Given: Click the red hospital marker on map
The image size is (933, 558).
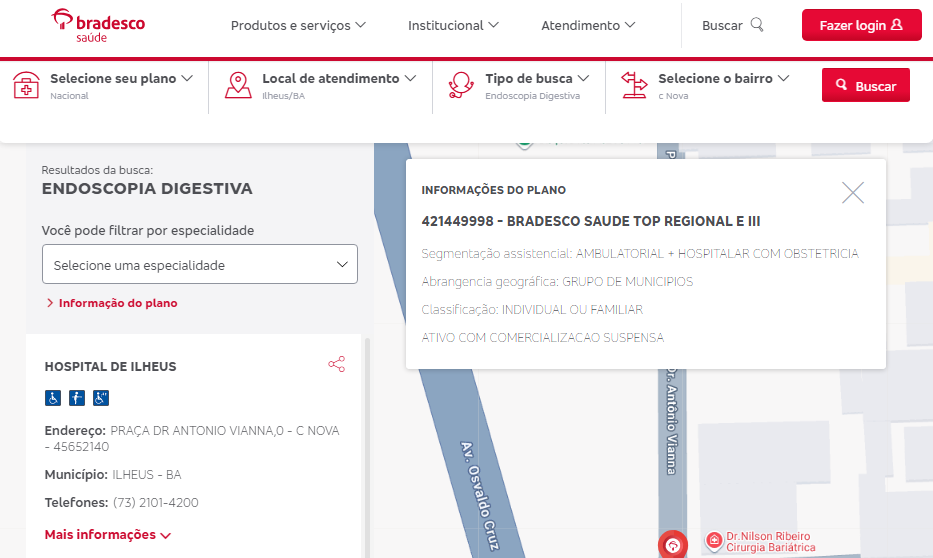Looking at the screenshot, I should (673, 545).
